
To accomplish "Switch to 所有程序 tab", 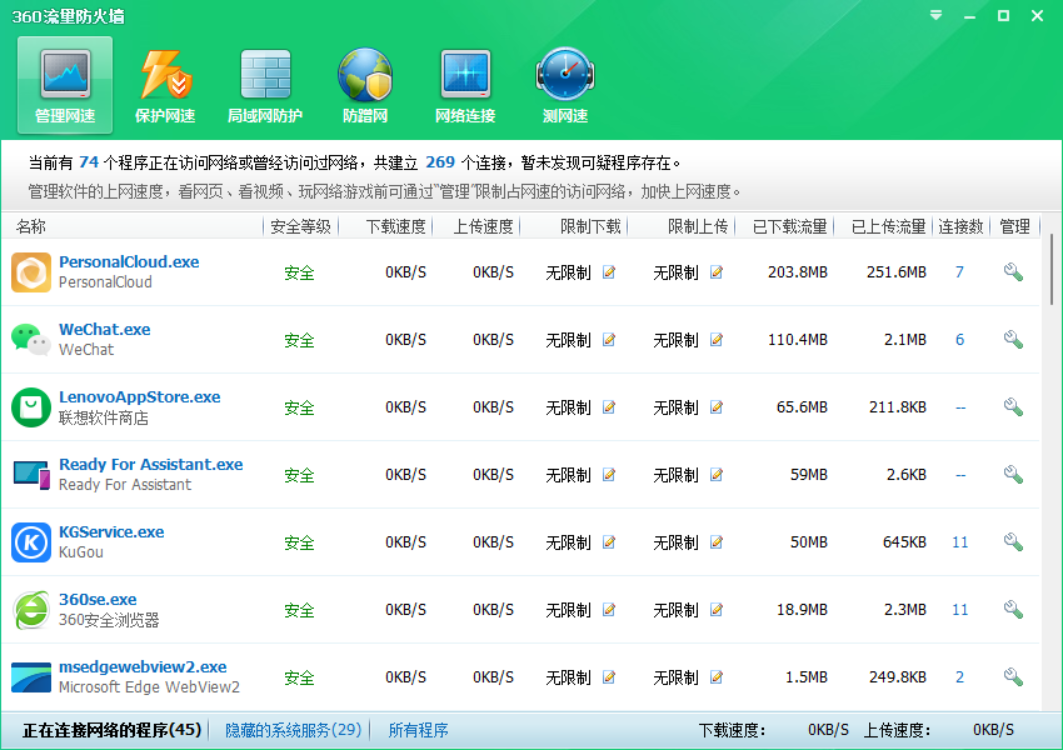I will coord(418,730).
